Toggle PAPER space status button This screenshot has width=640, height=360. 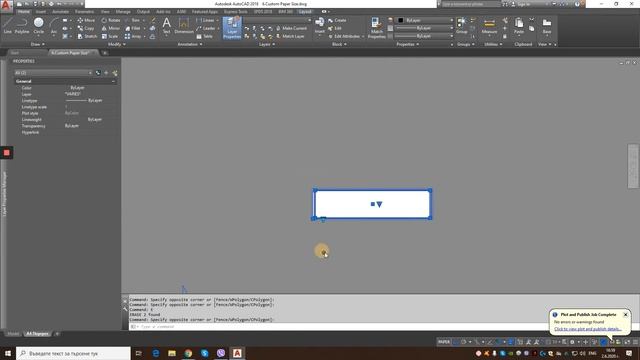tap(444, 342)
